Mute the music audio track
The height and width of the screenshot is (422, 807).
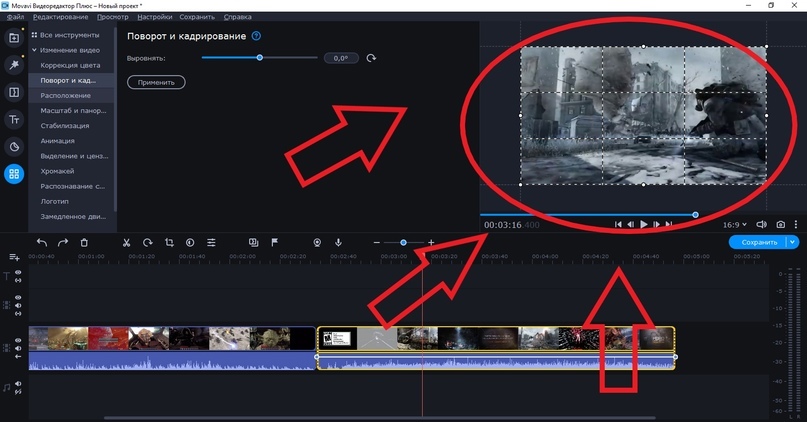click(x=18, y=384)
